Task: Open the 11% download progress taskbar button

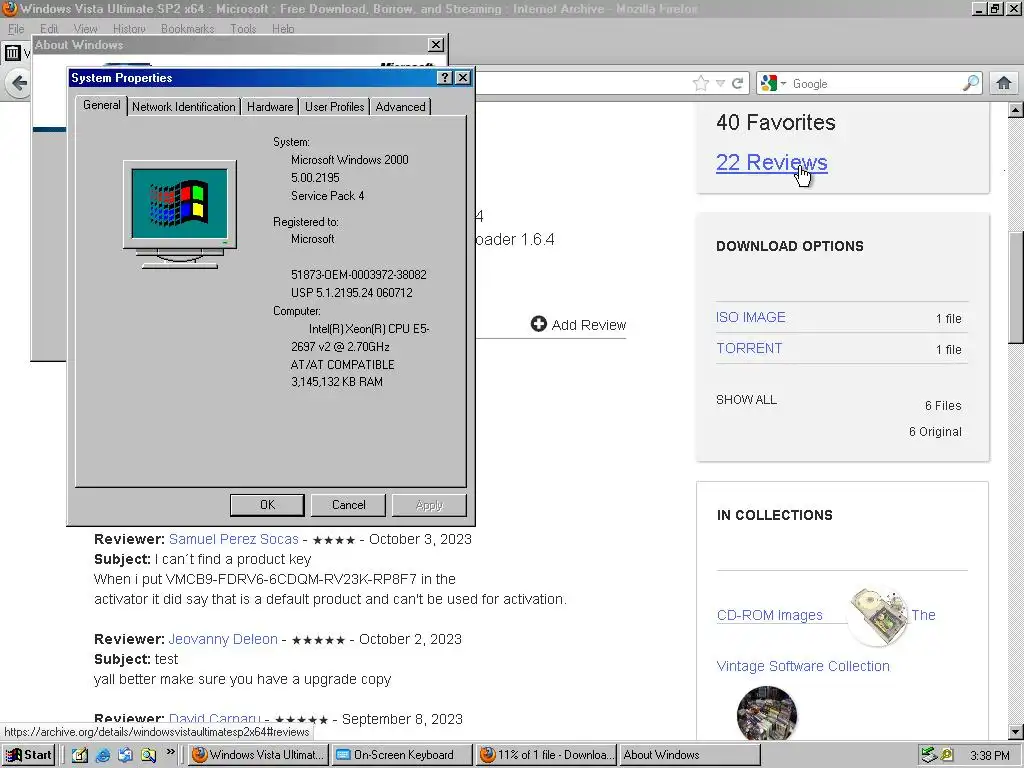Action: [546, 755]
